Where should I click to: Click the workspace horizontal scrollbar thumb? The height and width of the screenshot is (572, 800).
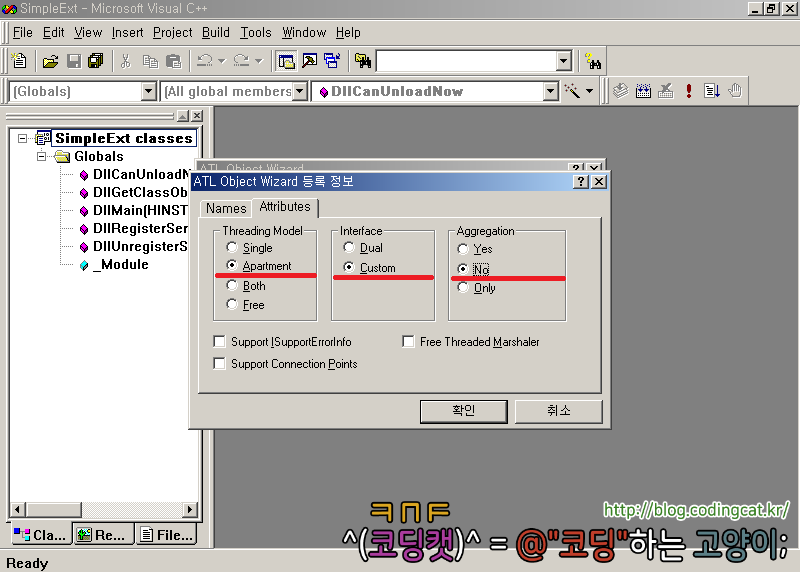click(52, 509)
